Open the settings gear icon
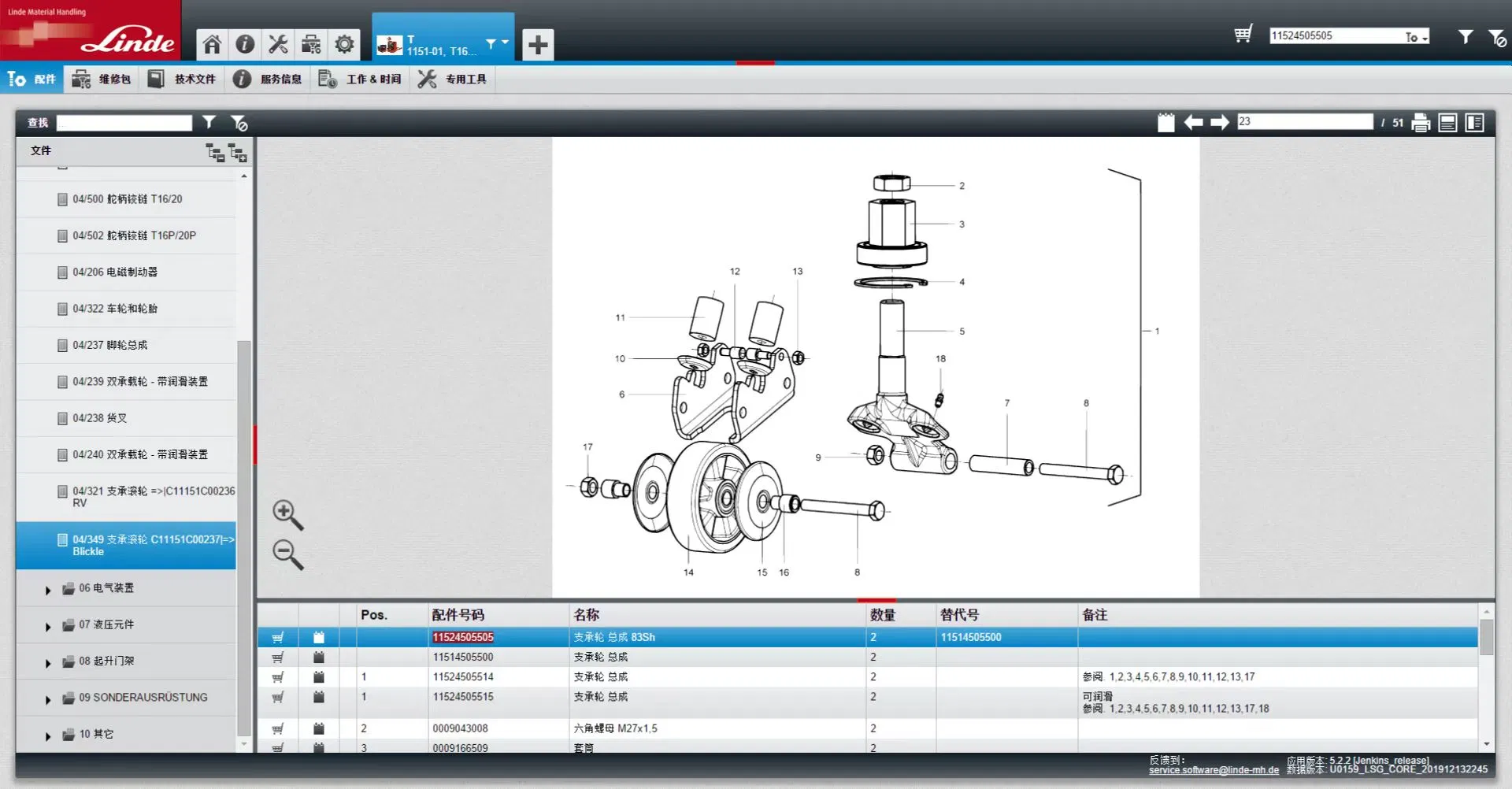Screen dimensions: 1512x789 click(344, 45)
